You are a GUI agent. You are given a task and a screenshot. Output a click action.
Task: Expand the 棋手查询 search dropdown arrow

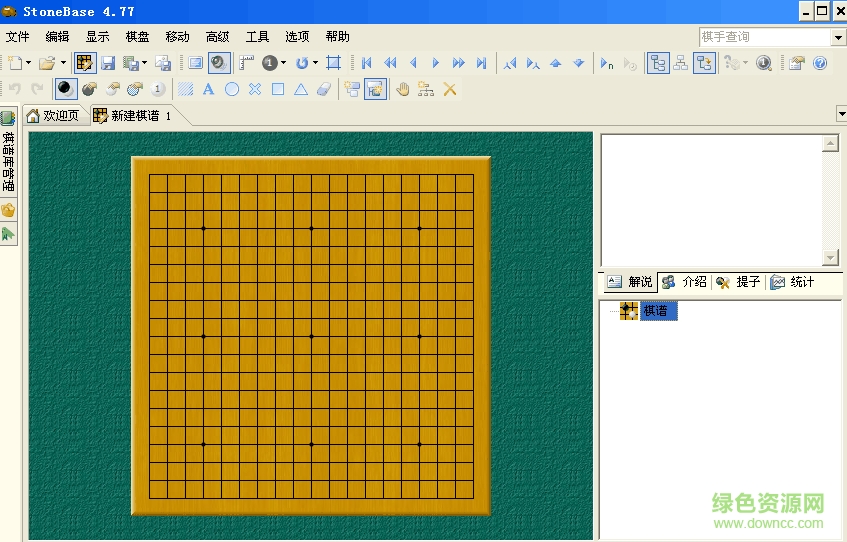838,37
